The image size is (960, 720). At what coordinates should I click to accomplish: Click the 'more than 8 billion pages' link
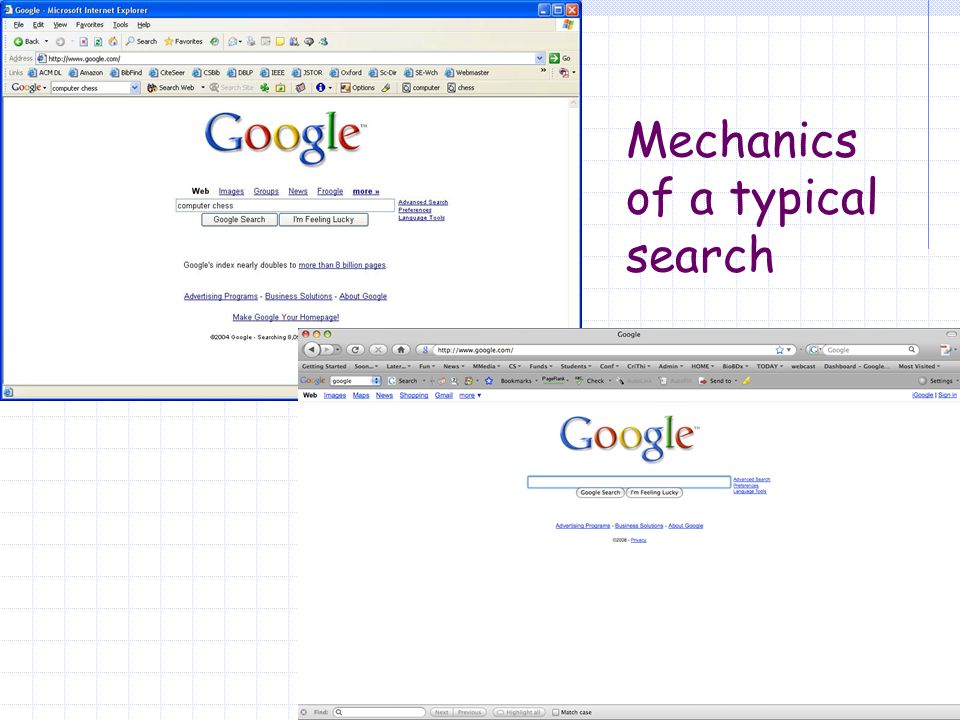[x=342, y=265]
